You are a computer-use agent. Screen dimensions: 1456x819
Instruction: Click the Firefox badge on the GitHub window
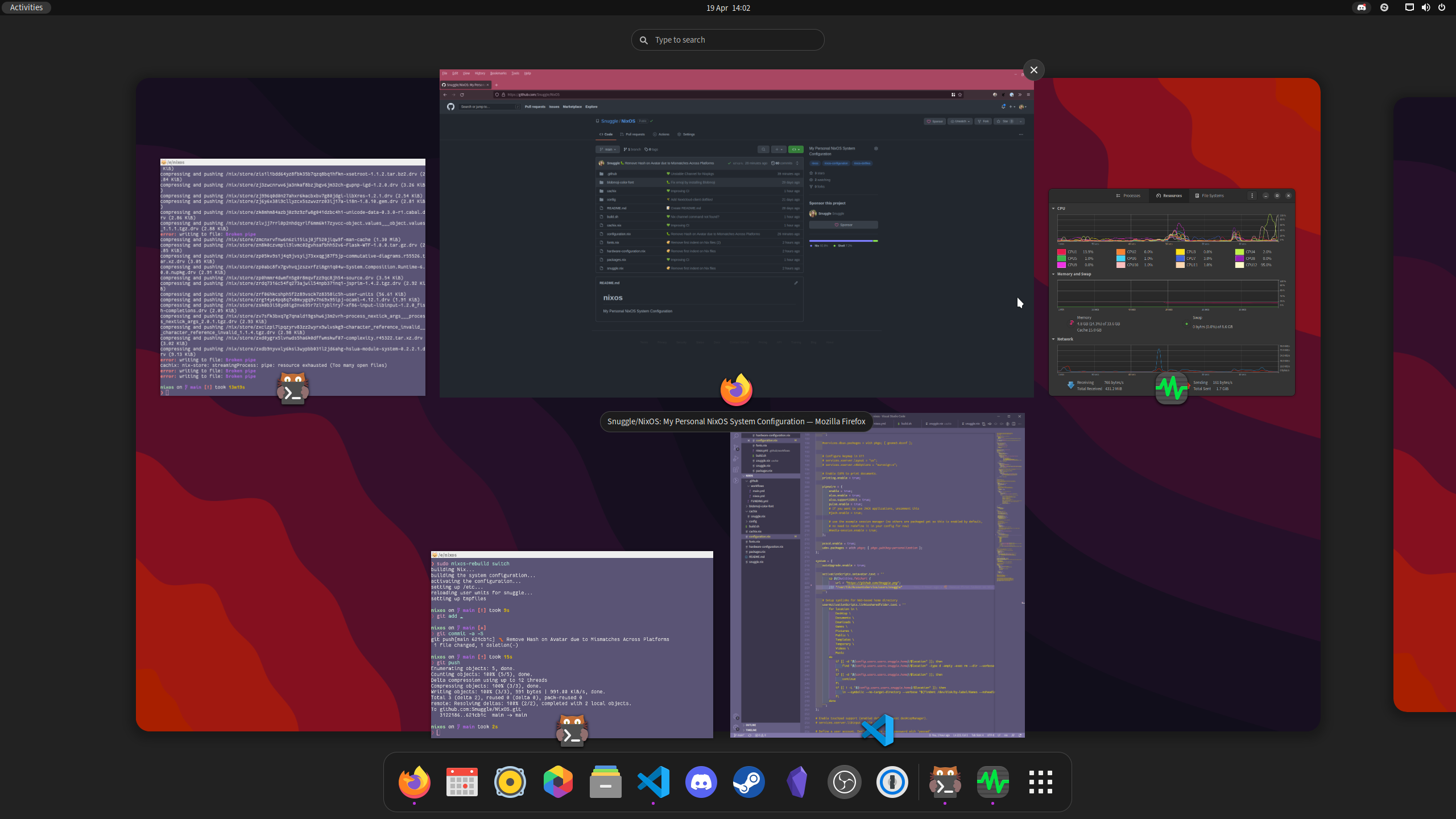(x=737, y=390)
